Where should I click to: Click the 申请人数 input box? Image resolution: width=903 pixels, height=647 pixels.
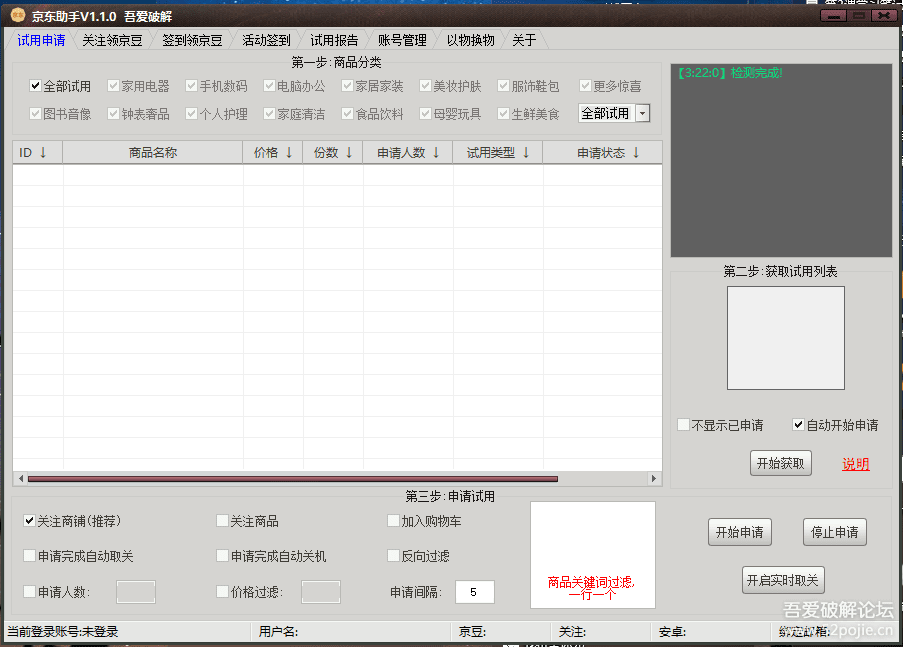click(136, 592)
